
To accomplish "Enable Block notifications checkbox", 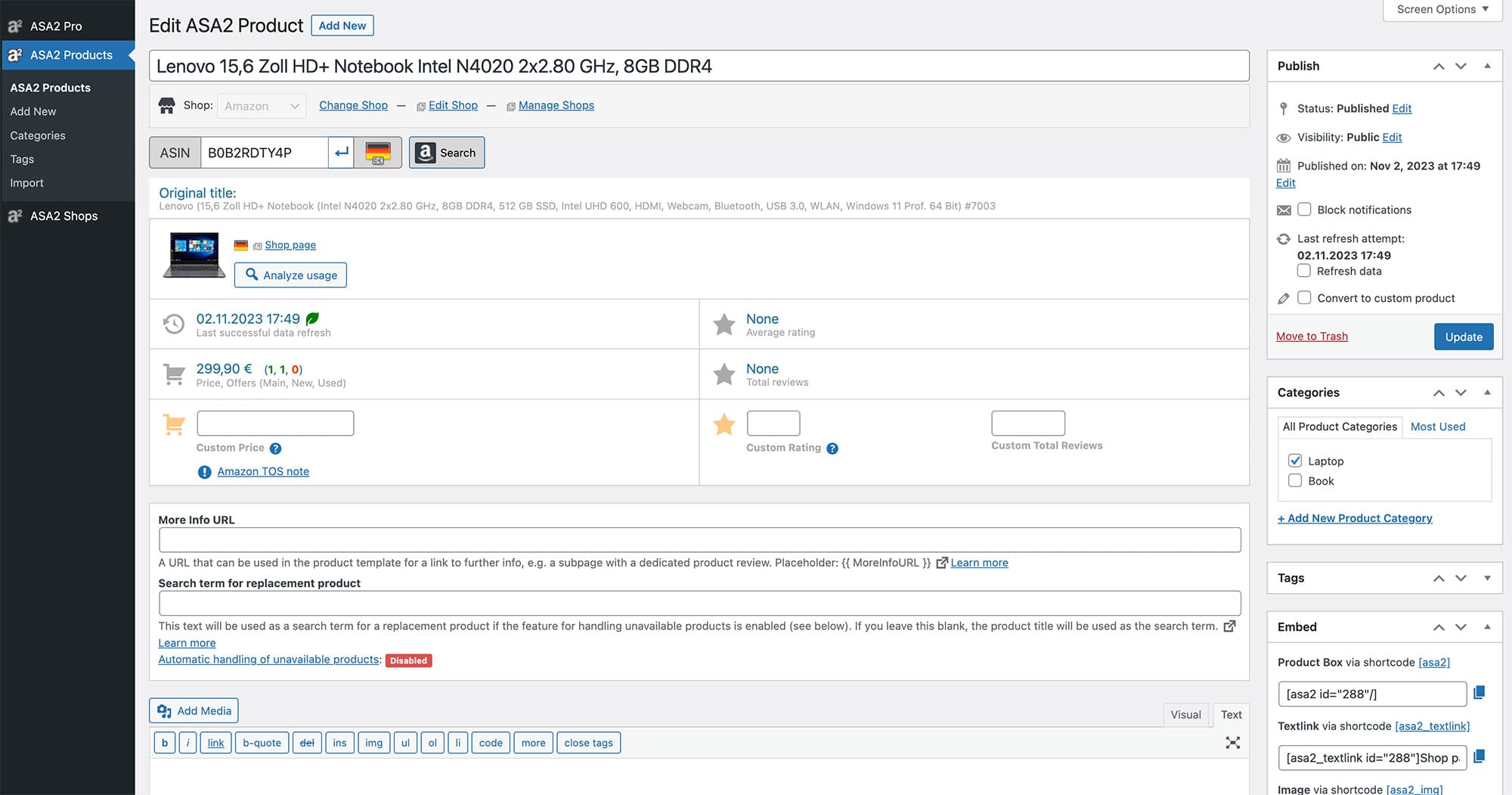I will coord(1304,210).
